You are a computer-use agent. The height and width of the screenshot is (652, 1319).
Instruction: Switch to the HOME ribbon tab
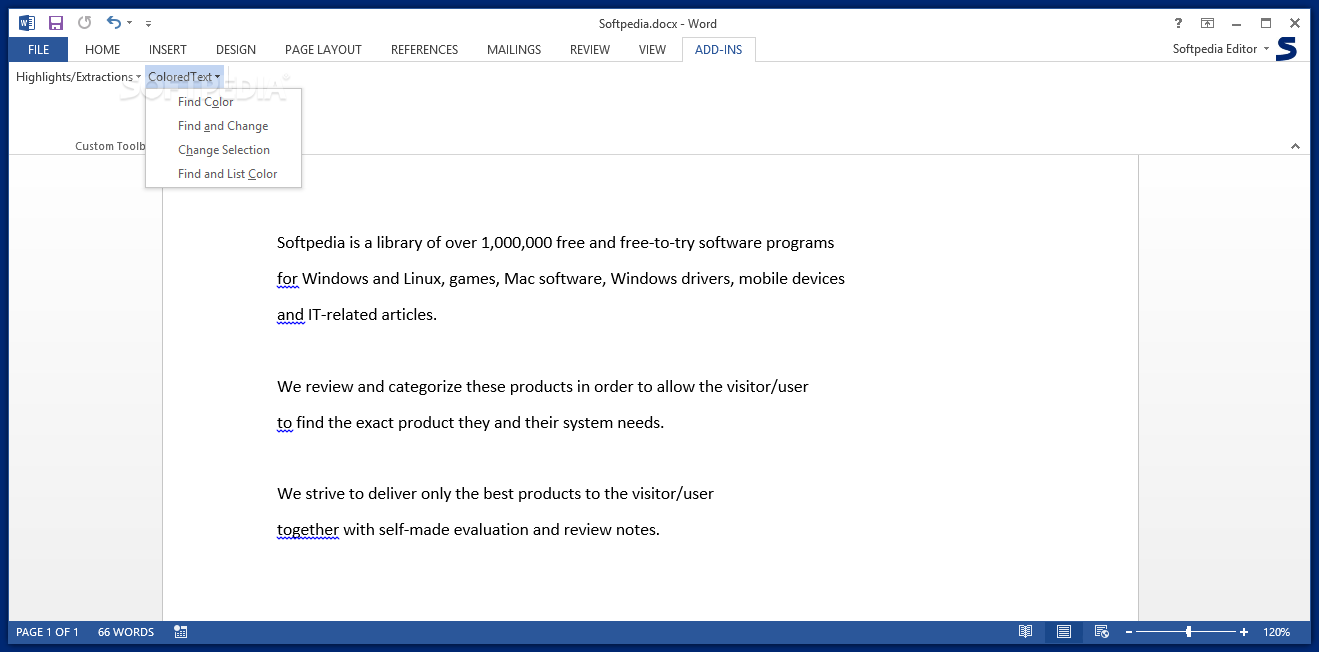click(x=102, y=49)
